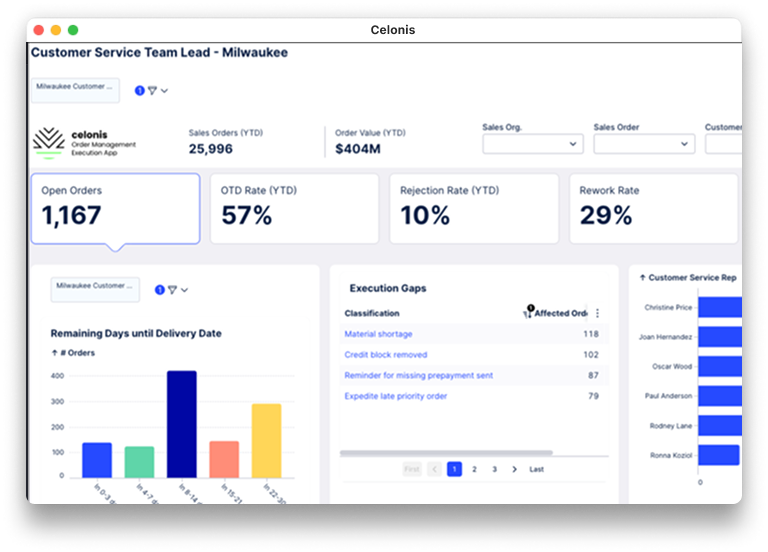Click Ronna Koziol bar

coord(719,455)
